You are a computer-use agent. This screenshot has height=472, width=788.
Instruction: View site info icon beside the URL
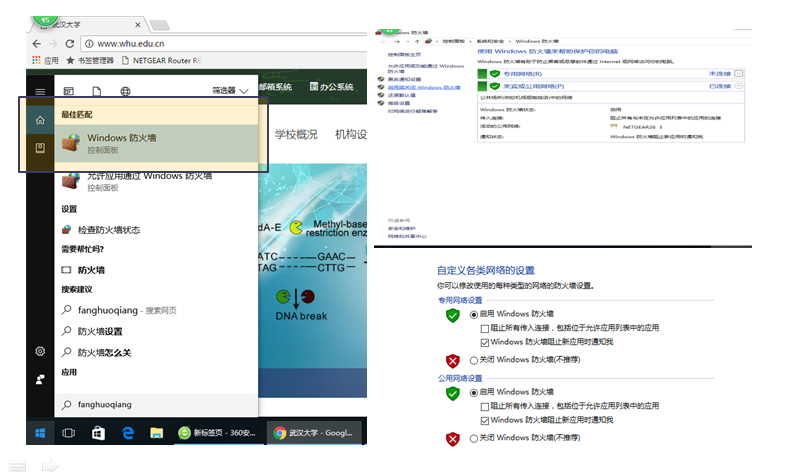pyautogui.click(x=89, y=44)
